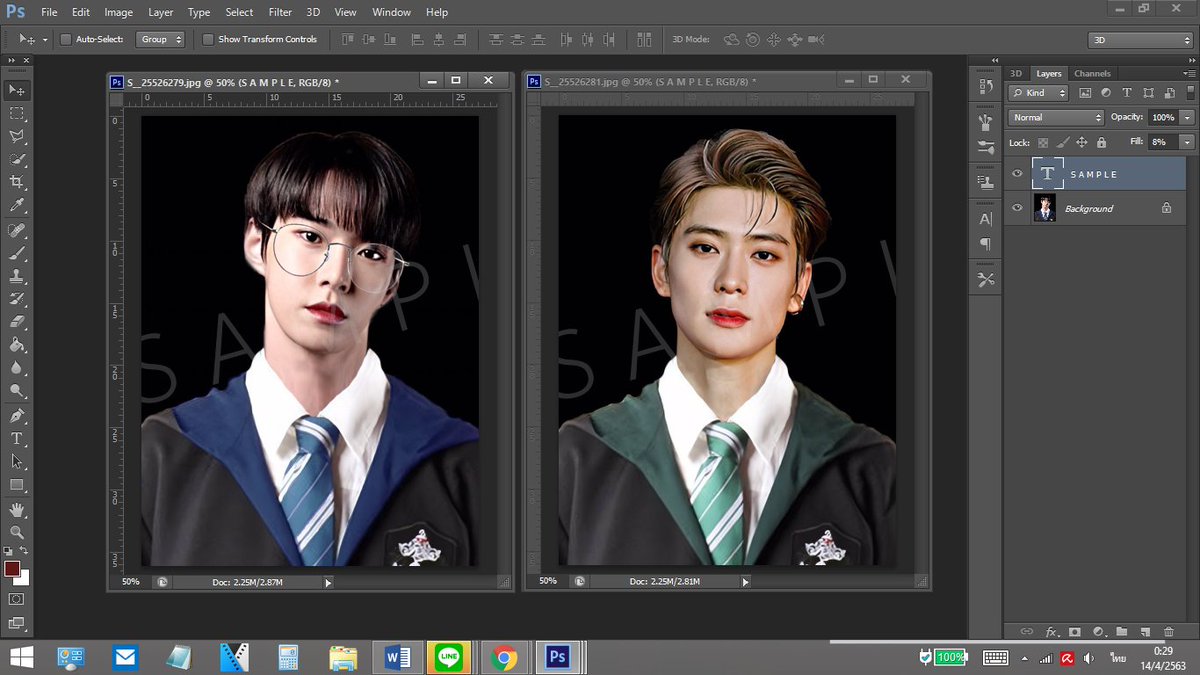Open the 3D workspace dropdown
The height and width of the screenshot is (675, 1200).
1140,40
